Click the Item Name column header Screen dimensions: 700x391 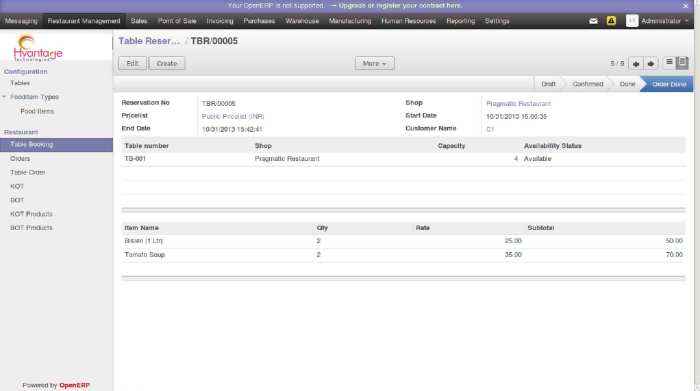coord(142,228)
